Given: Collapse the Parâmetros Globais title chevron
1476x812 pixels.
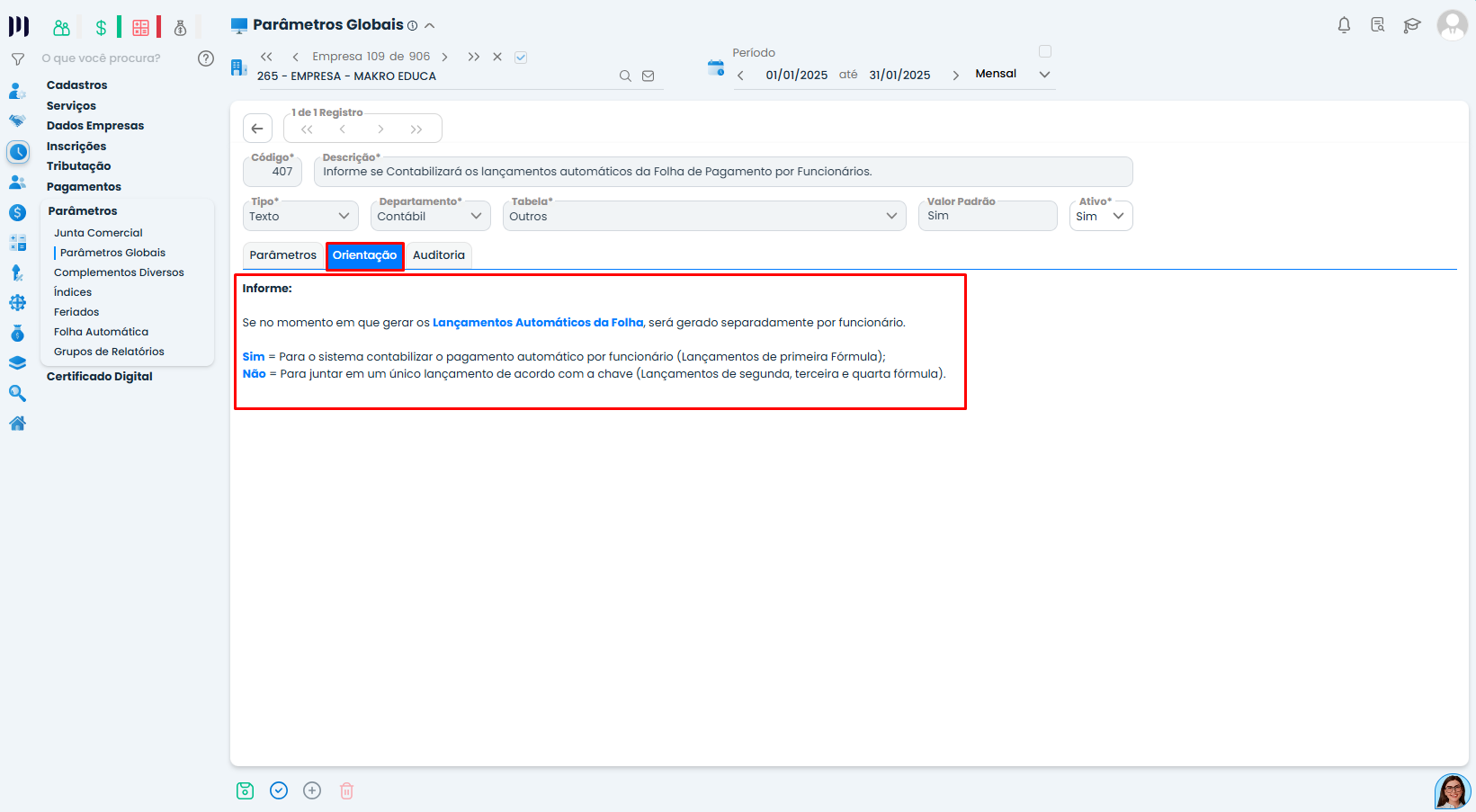Looking at the screenshot, I should (430, 26).
